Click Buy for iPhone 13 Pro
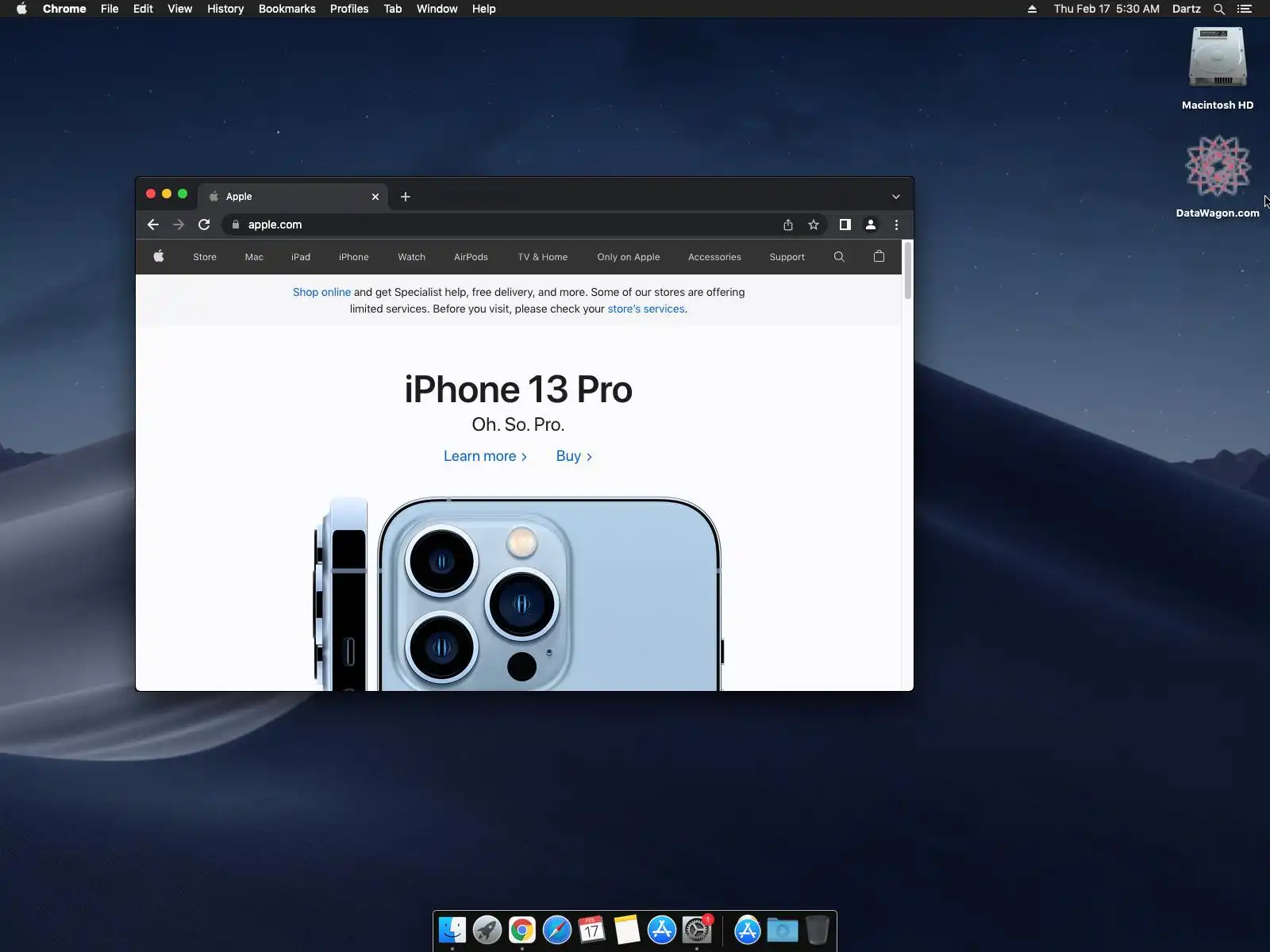1270x952 pixels. coord(574,456)
